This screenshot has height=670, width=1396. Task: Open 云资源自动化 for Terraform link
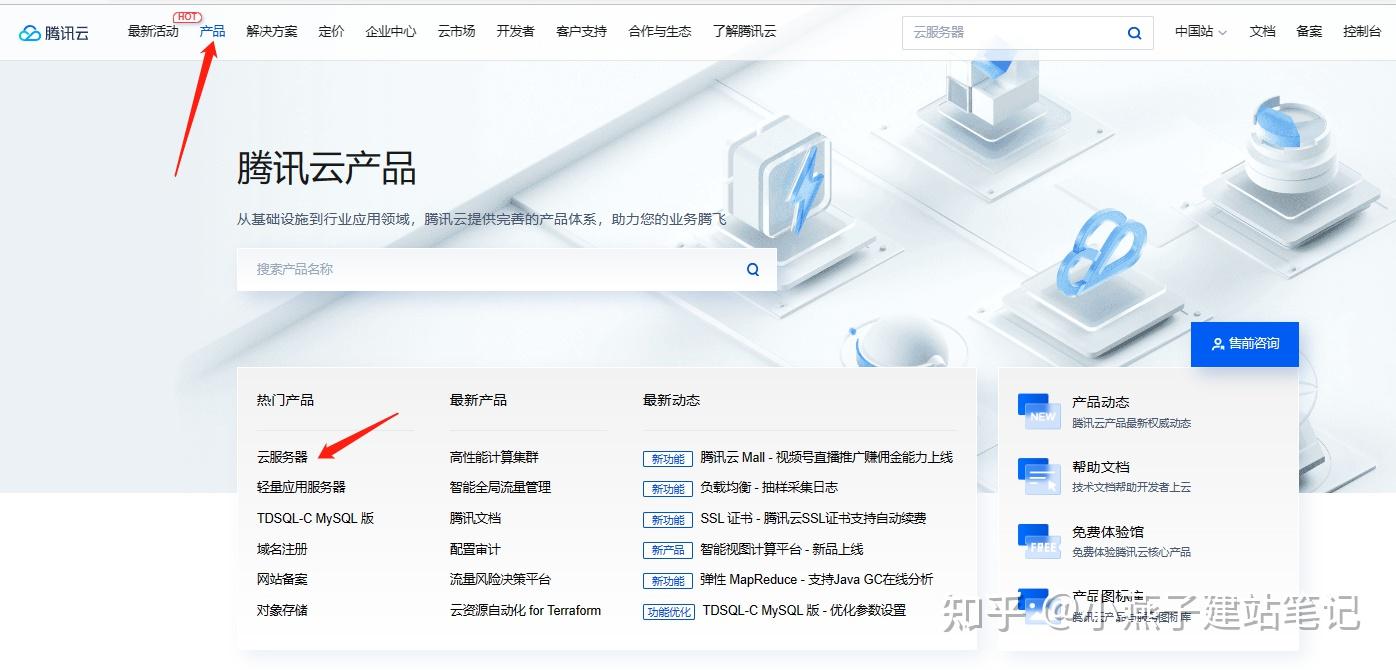tap(525, 610)
